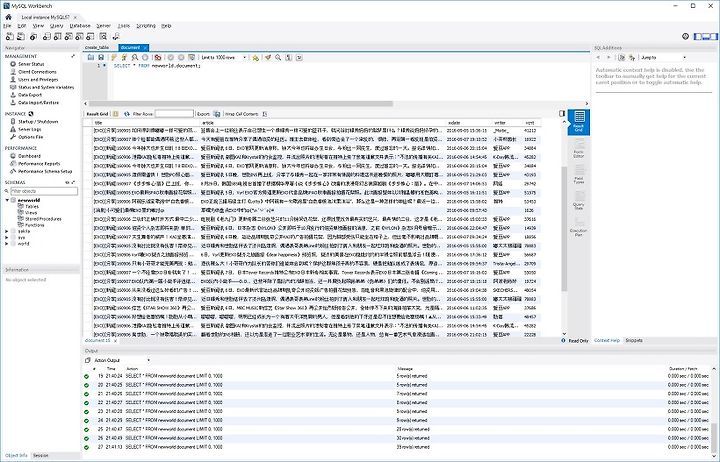Execute query with the lightning bolt icon
Image resolution: width=720 pixels, height=462 pixels.
click(x=114, y=57)
